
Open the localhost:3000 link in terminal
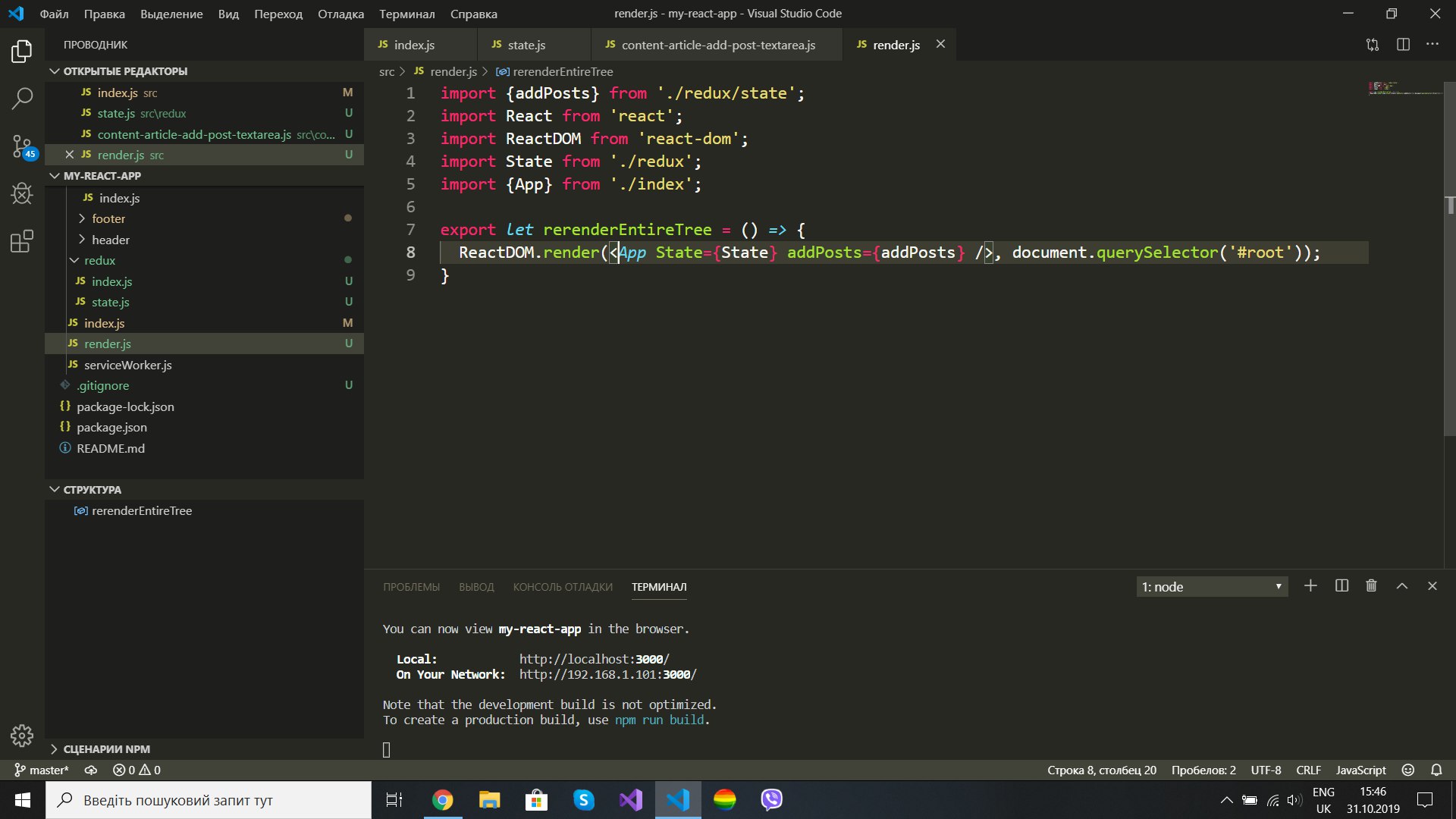[594, 659]
